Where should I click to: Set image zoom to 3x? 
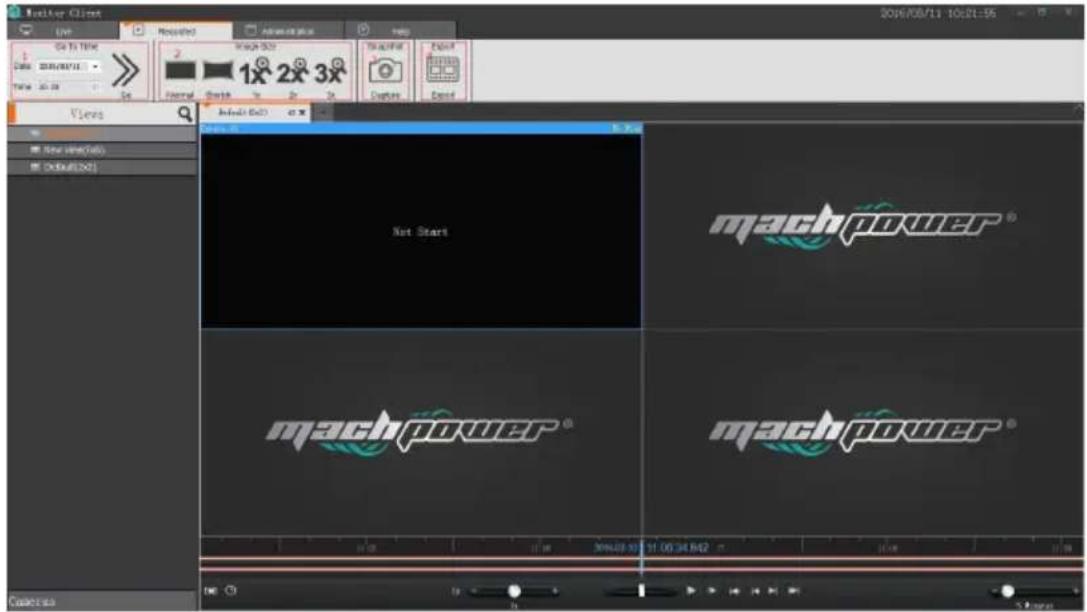click(330, 71)
